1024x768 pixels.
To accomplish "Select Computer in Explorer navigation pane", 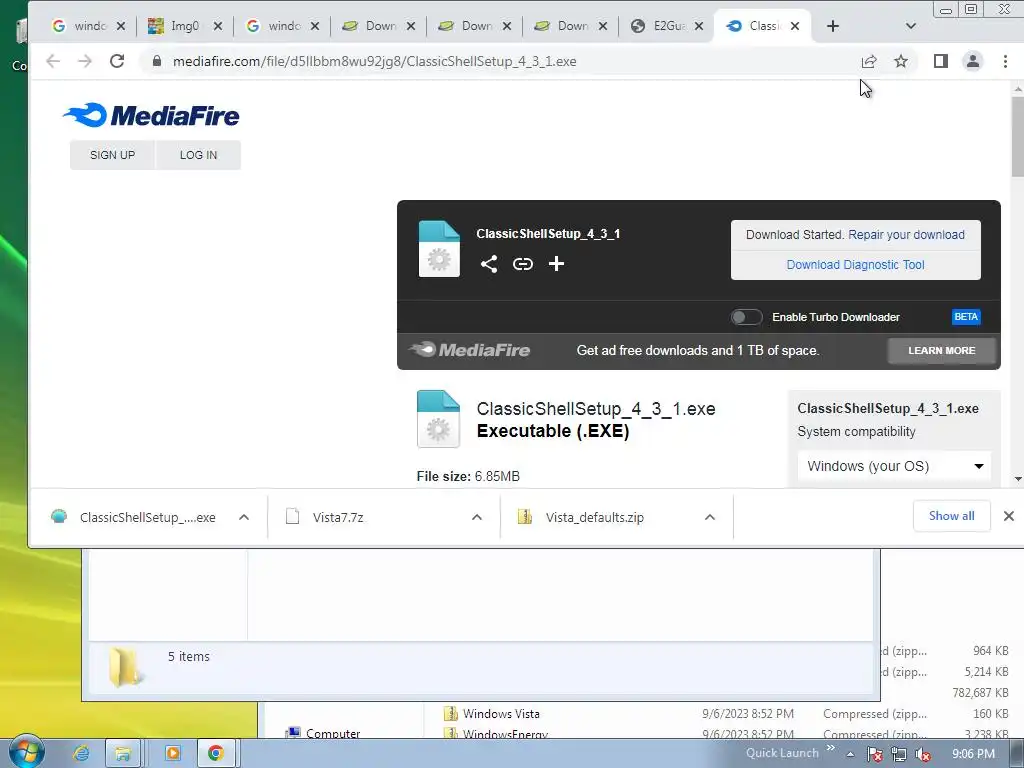I will pyautogui.click(x=333, y=733).
